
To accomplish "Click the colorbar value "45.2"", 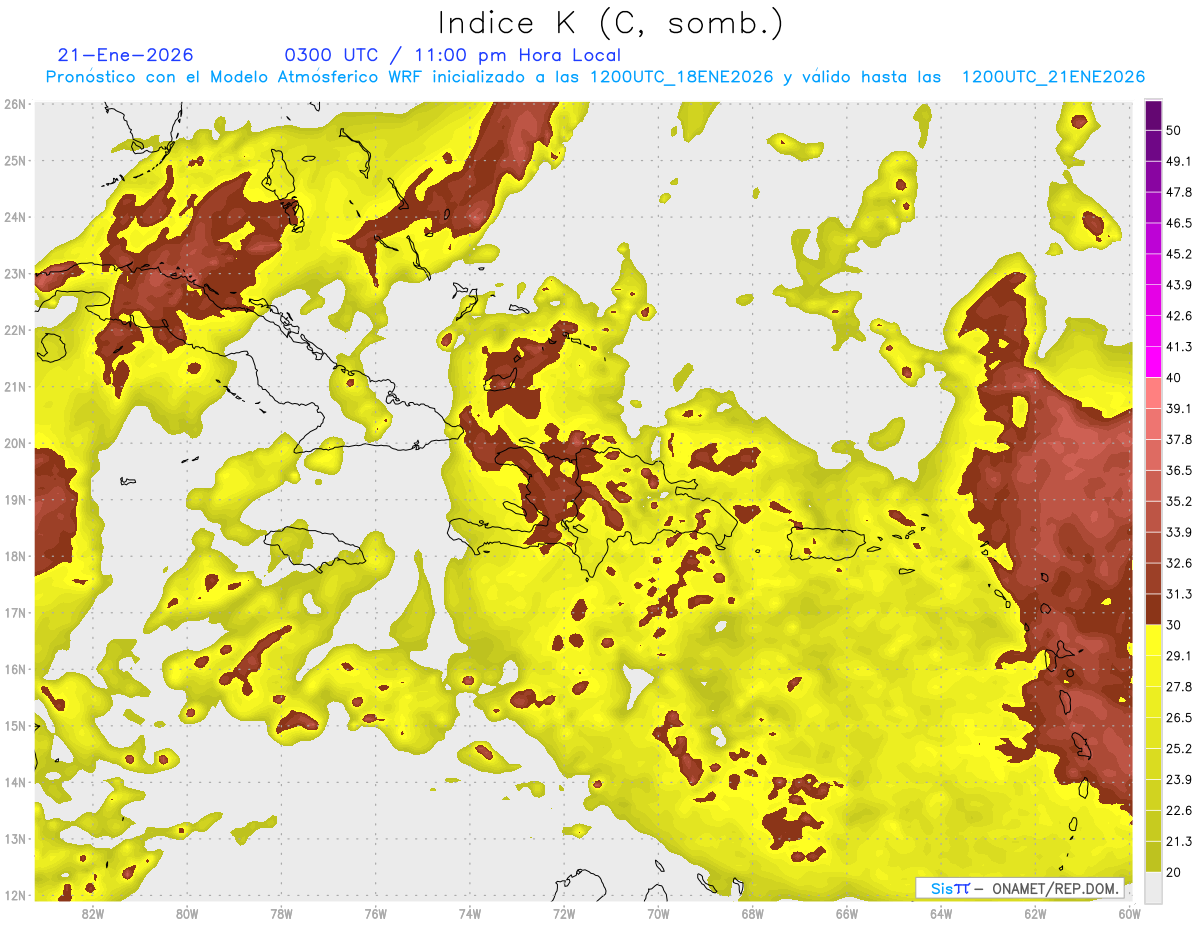I will coord(1178,254).
